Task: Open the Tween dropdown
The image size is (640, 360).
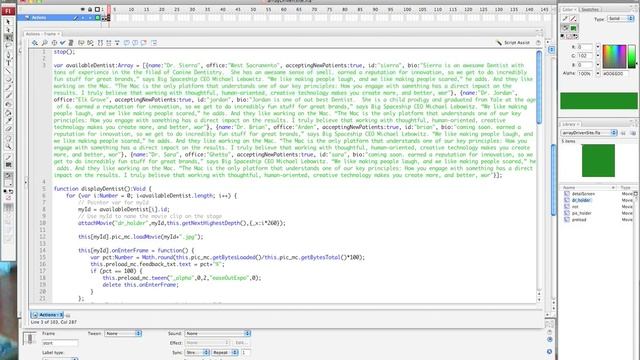Action: click(123, 333)
